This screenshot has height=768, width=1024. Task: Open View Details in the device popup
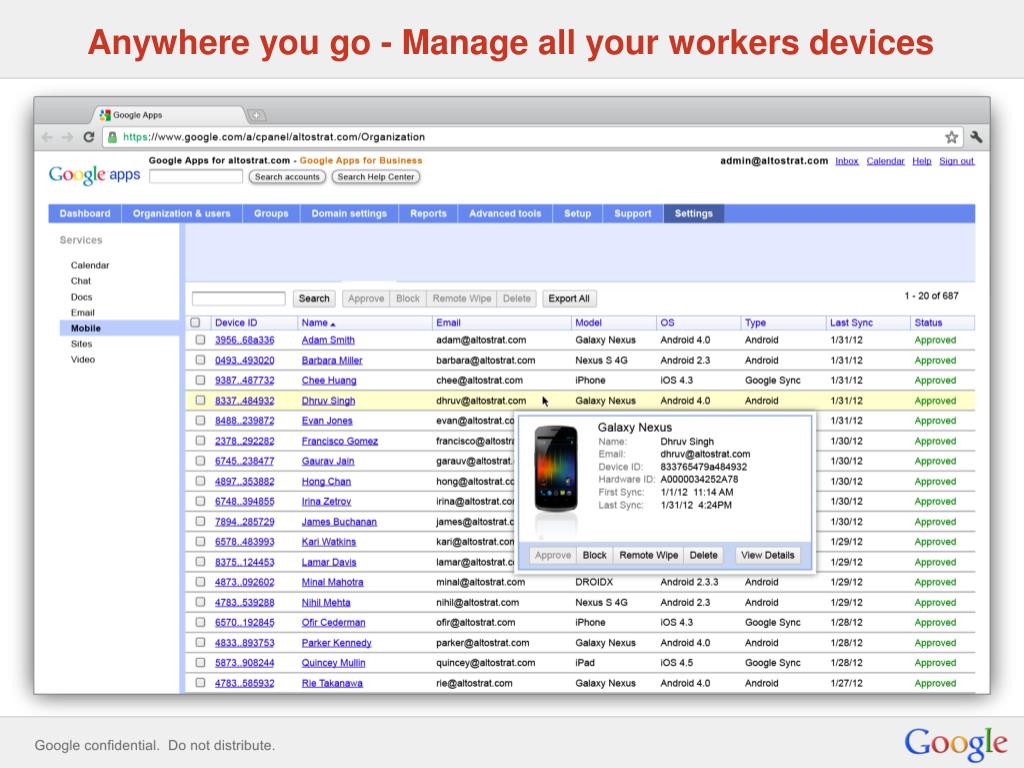[x=767, y=555]
